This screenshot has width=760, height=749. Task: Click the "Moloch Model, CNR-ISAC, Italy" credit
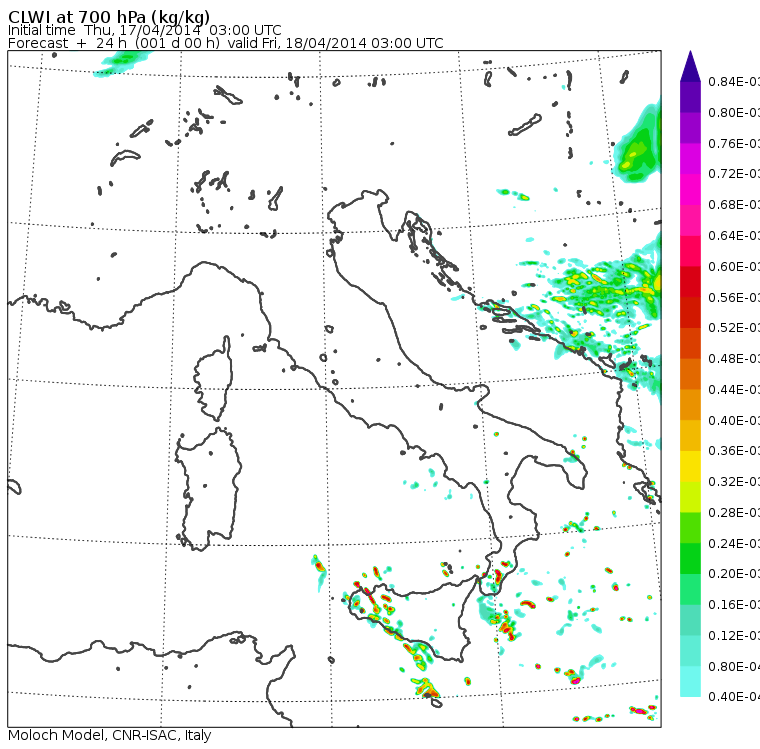click(110, 735)
